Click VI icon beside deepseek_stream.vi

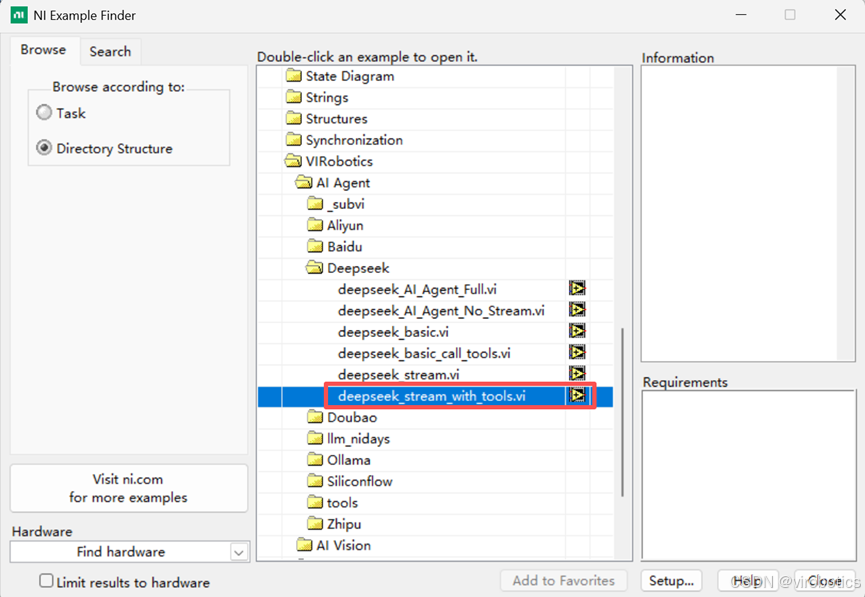pyautogui.click(x=577, y=374)
